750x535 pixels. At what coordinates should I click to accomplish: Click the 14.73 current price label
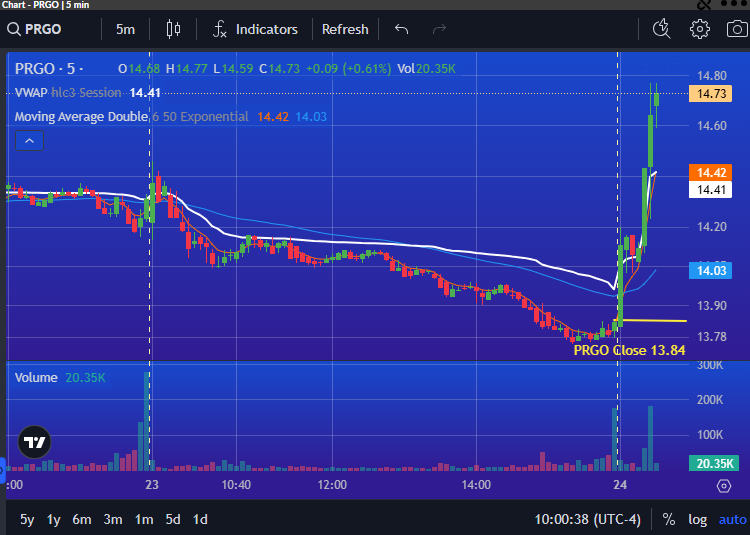tap(710, 93)
